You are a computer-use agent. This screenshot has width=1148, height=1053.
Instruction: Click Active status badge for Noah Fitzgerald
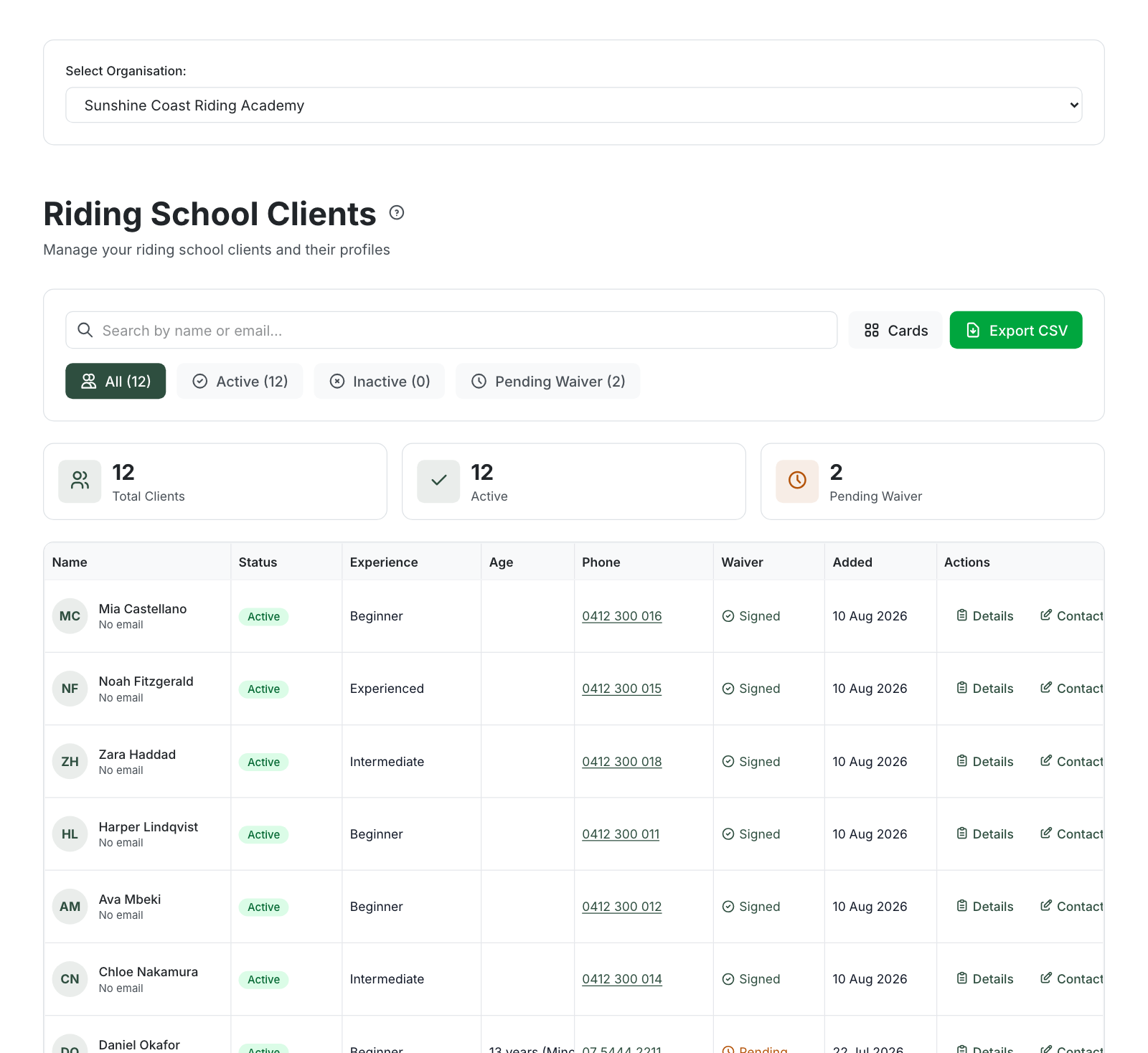(x=263, y=689)
